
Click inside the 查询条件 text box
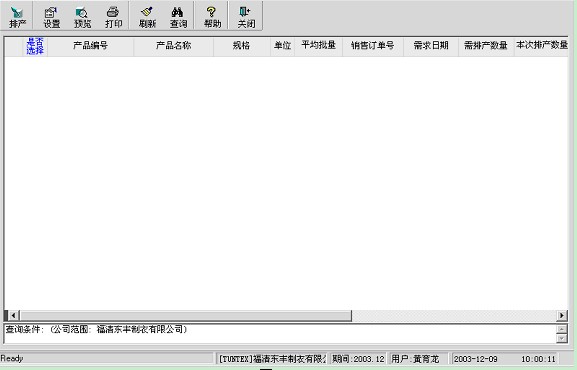tap(280, 334)
